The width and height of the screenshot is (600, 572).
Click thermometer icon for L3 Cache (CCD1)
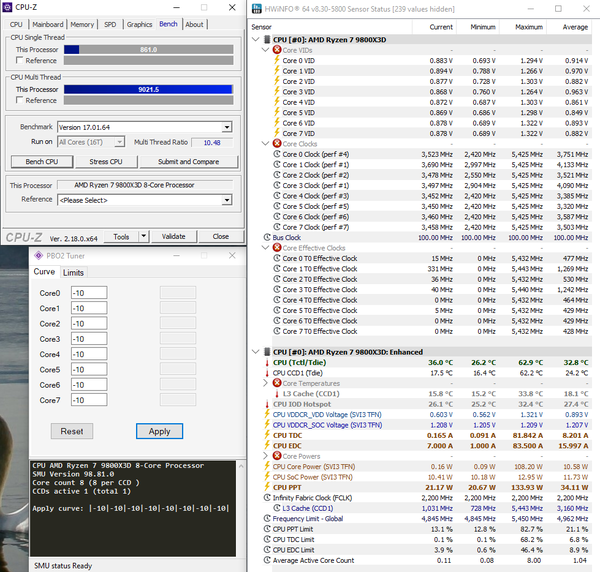click(277, 394)
